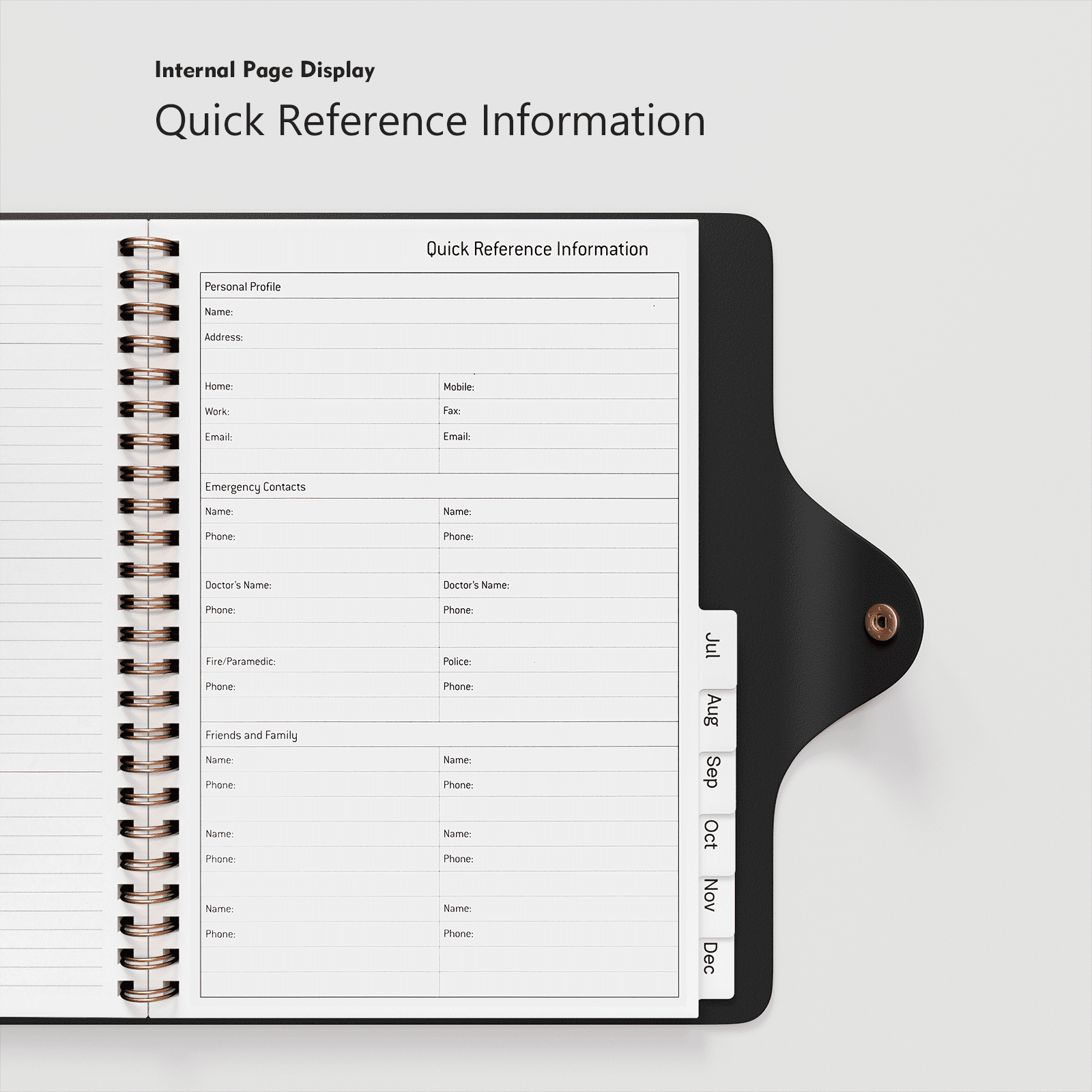This screenshot has width=1092, height=1092.
Task: Click the Work phone field
Action: click(319, 411)
